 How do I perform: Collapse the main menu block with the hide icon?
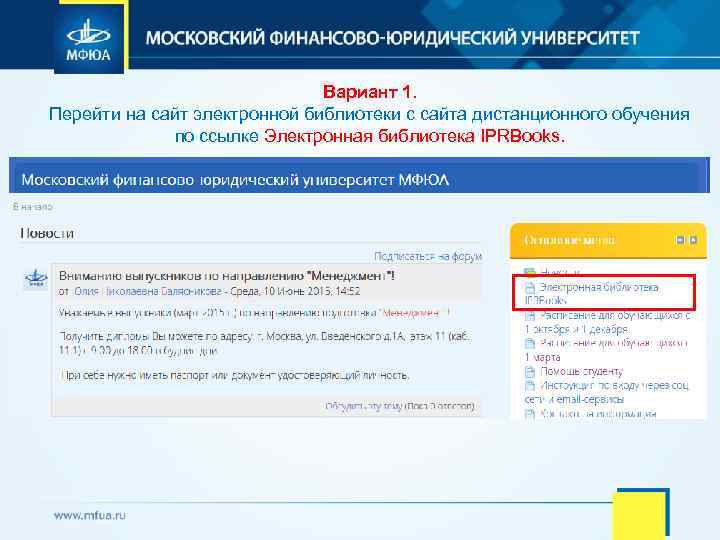coord(681,240)
